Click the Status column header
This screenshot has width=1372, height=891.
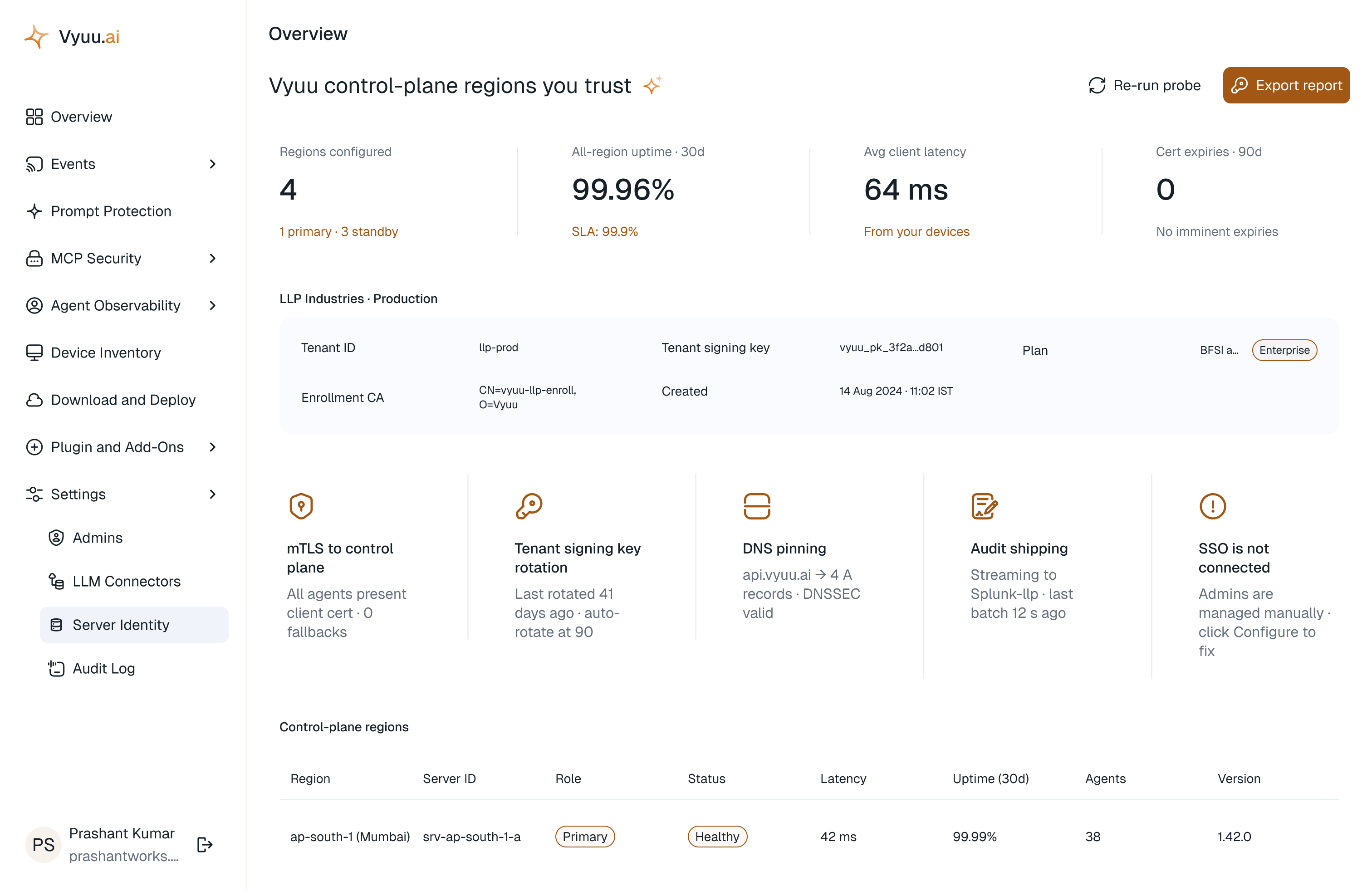coord(706,779)
